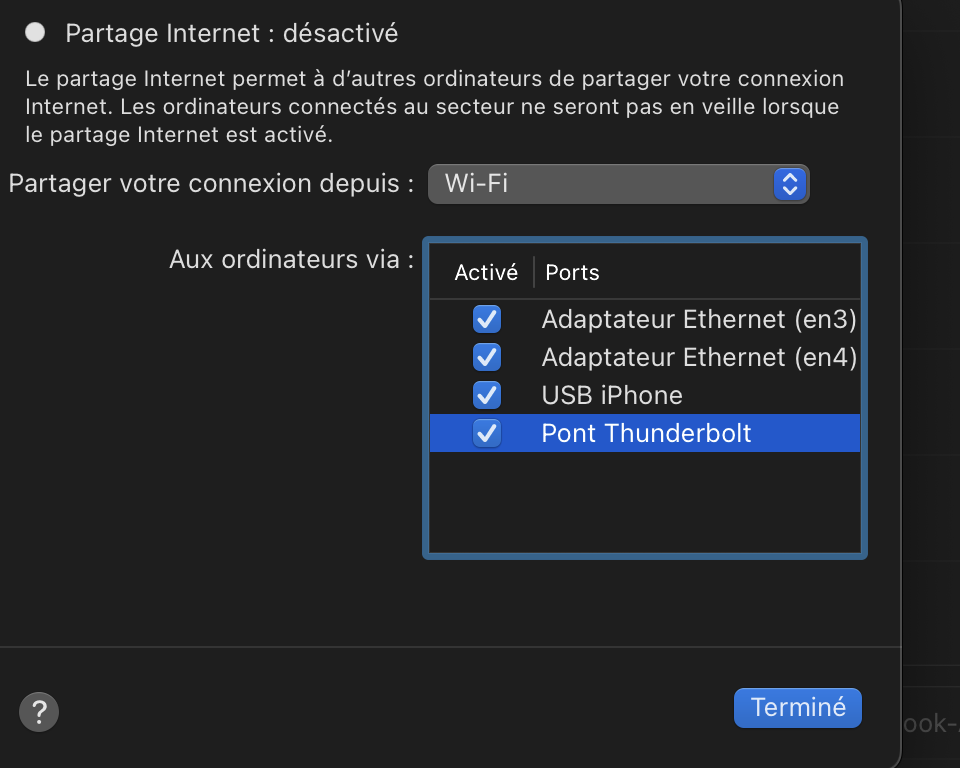
Task: Click the Partager votre connexion depuis label
Action: (211, 184)
